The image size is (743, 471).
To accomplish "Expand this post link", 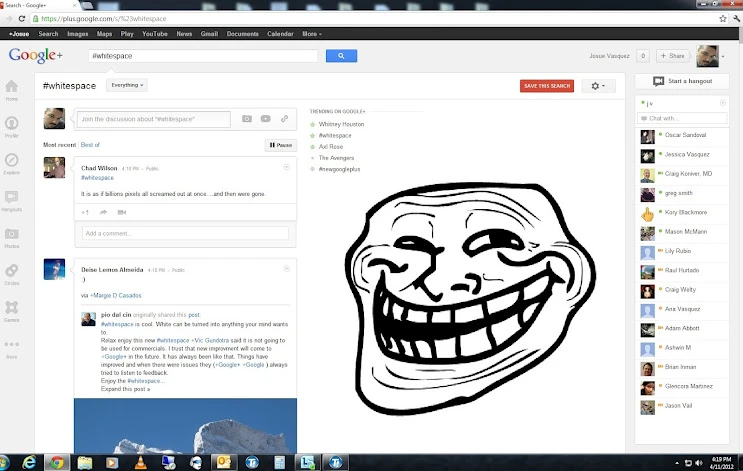I will 125,389.
